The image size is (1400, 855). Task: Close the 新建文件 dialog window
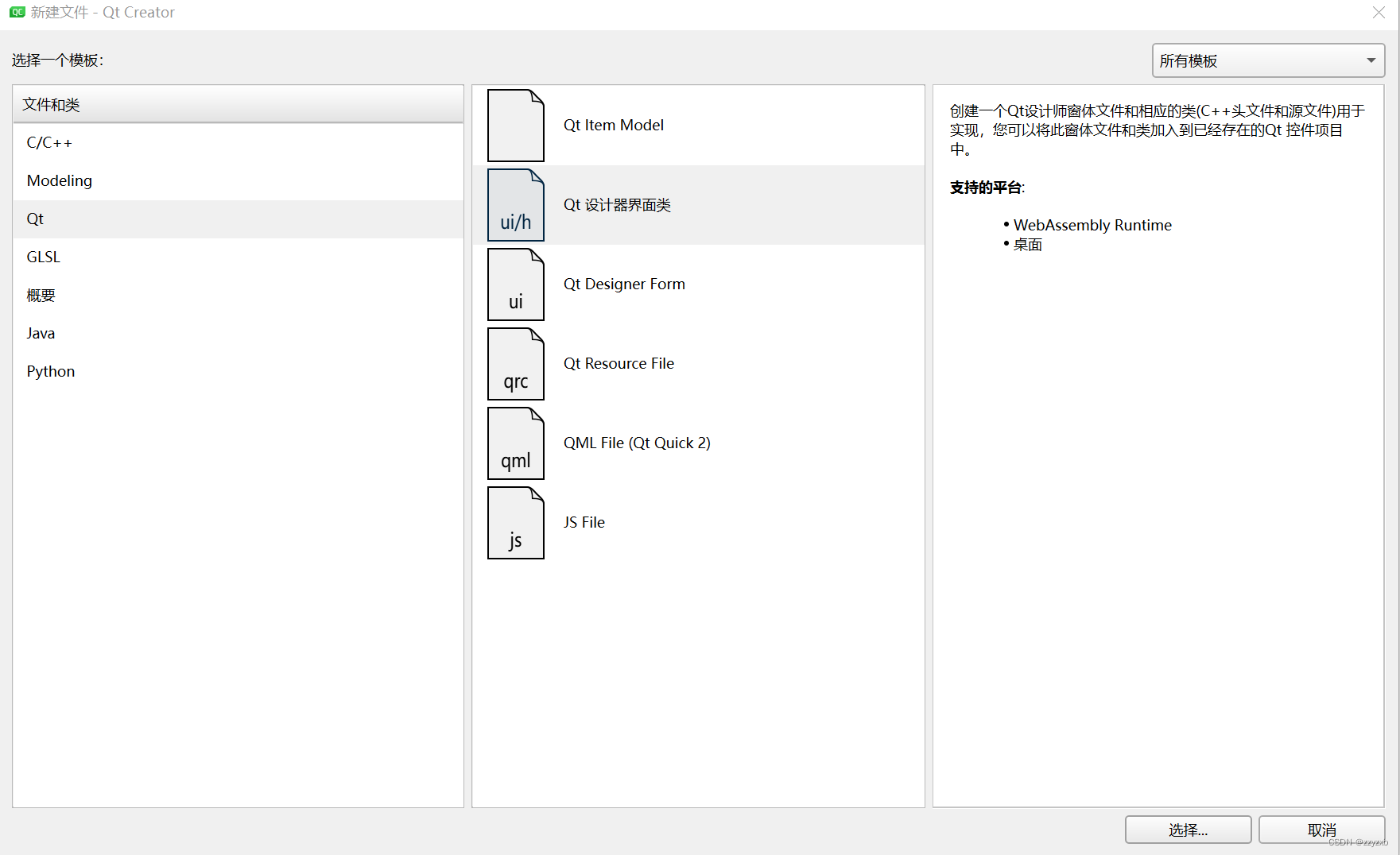(x=1379, y=12)
